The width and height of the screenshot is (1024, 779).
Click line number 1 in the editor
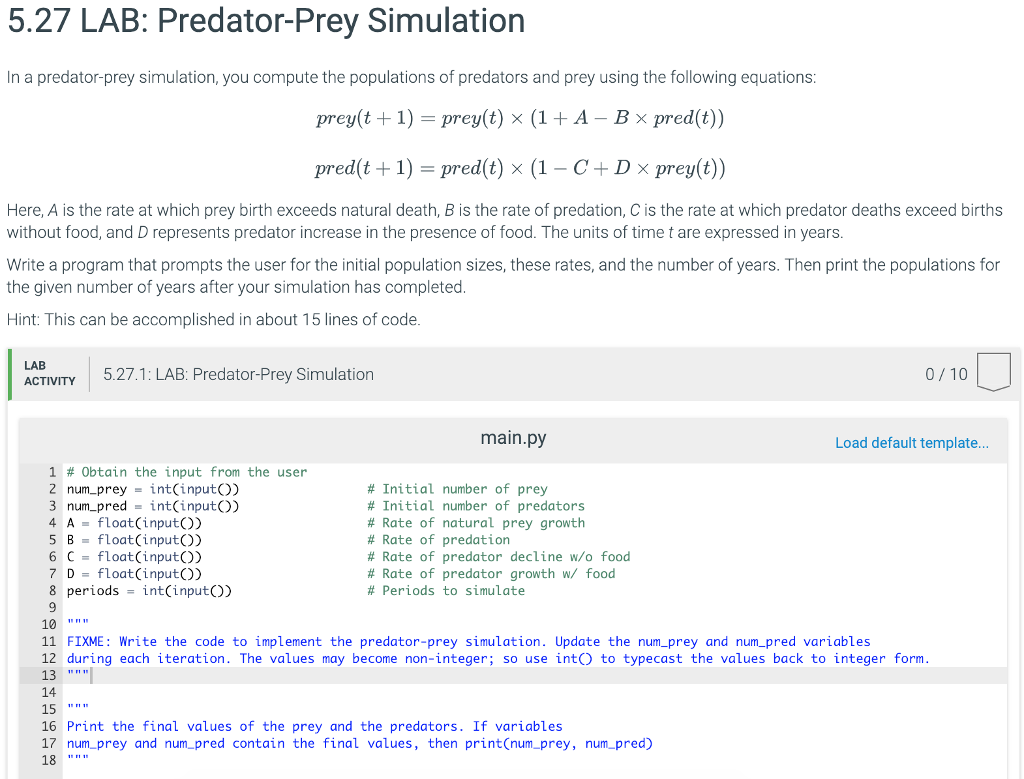coord(52,471)
